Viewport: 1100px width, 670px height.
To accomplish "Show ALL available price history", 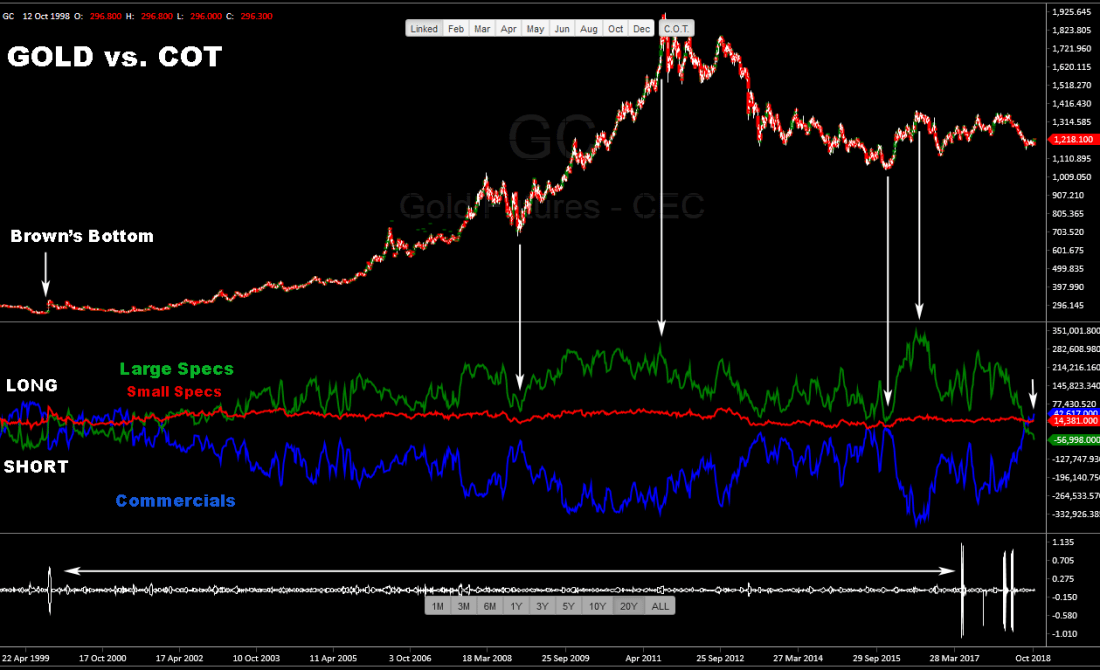I will click(660, 606).
